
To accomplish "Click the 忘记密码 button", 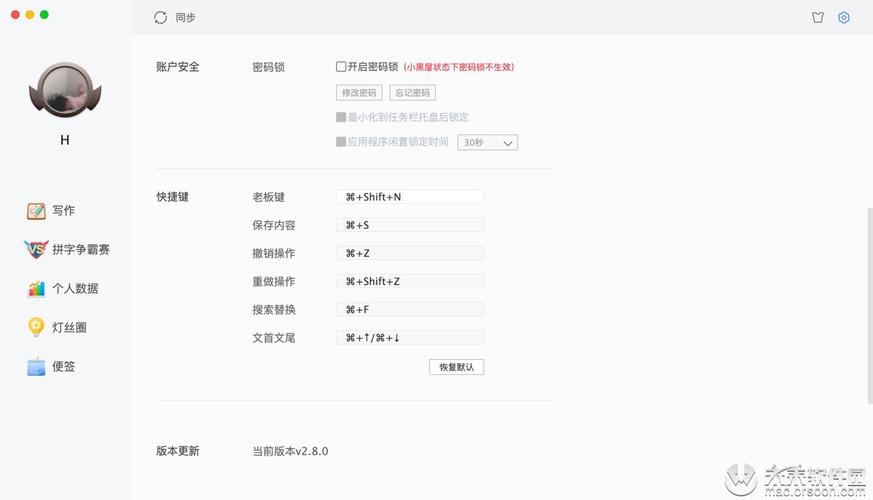I will [x=412, y=93].
